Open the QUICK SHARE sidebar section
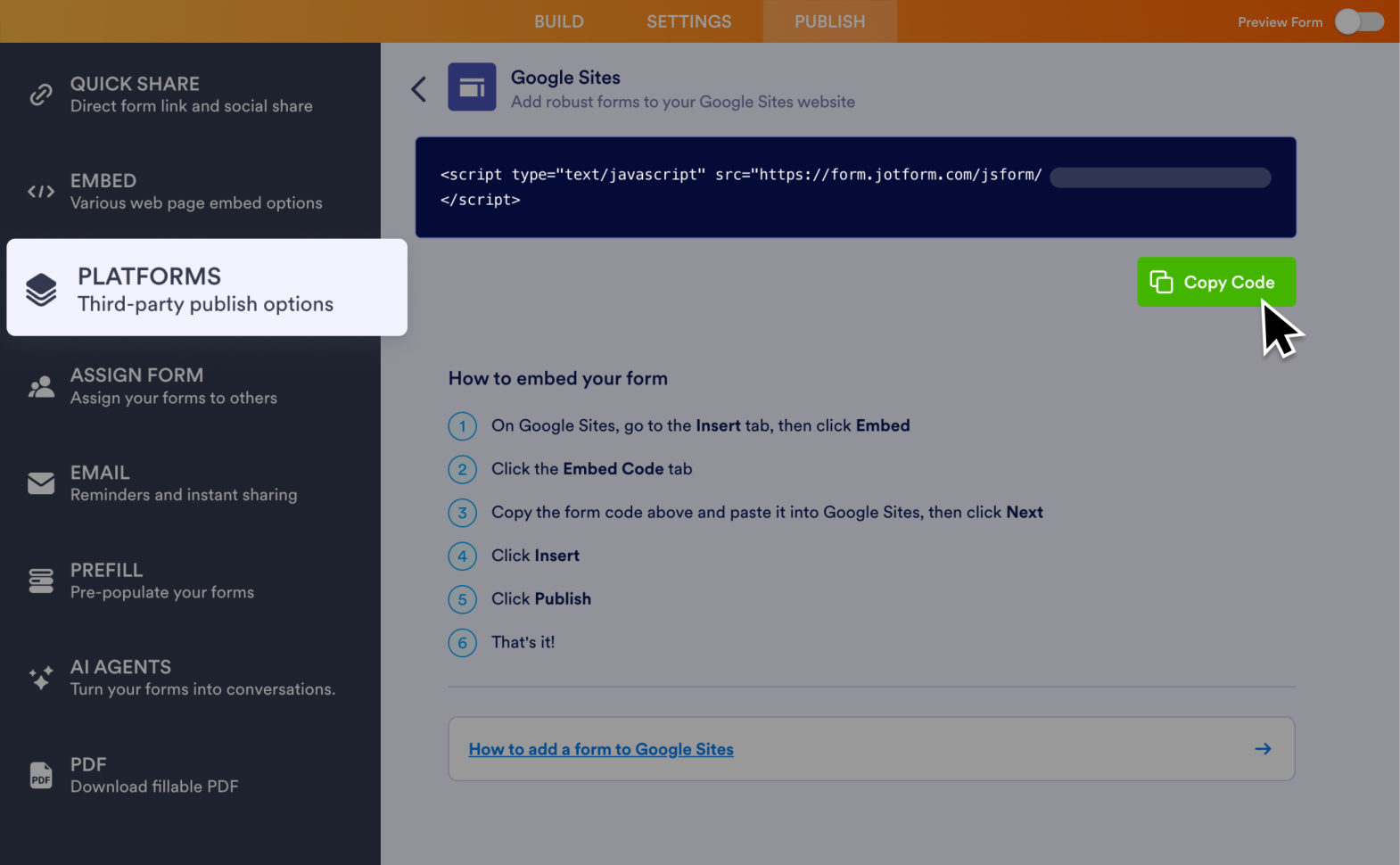1400x865 pixels. [x=191, y=95]
